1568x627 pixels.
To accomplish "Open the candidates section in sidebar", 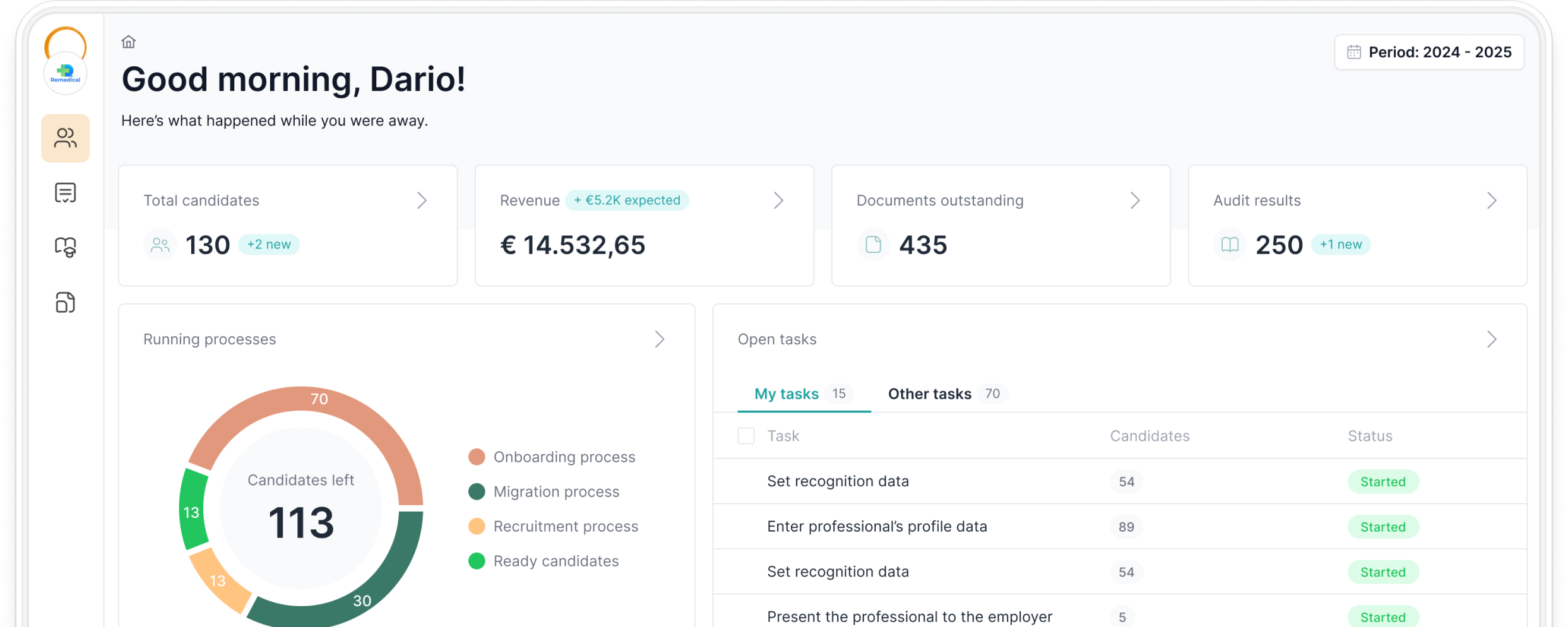I will 66,138.
